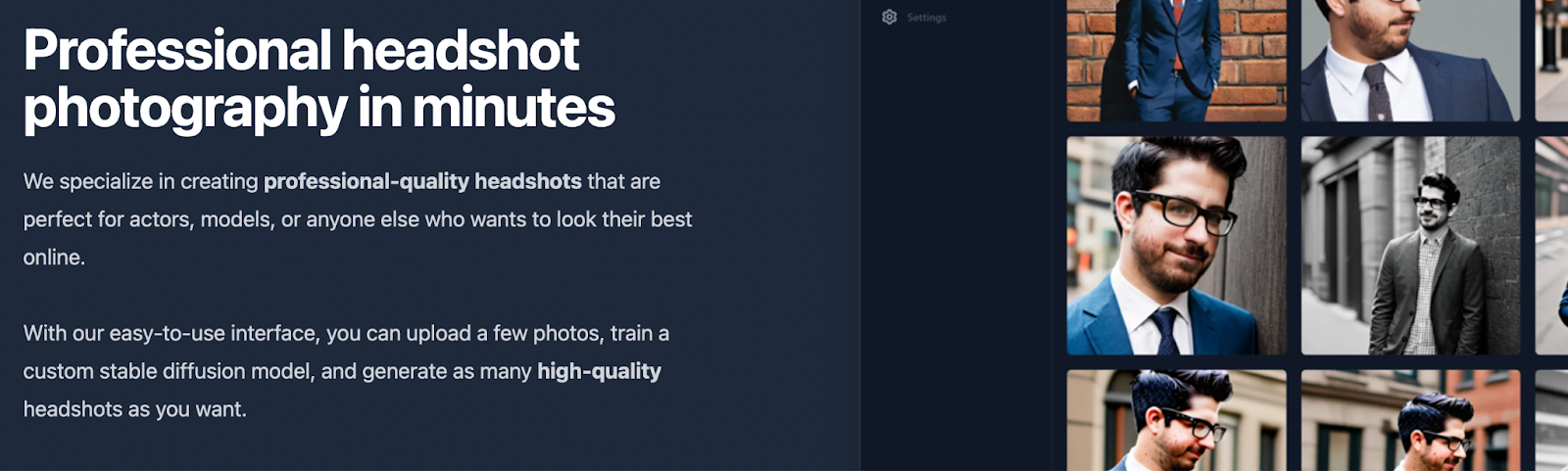Open the headshot of man looking down

[1176, 420]
